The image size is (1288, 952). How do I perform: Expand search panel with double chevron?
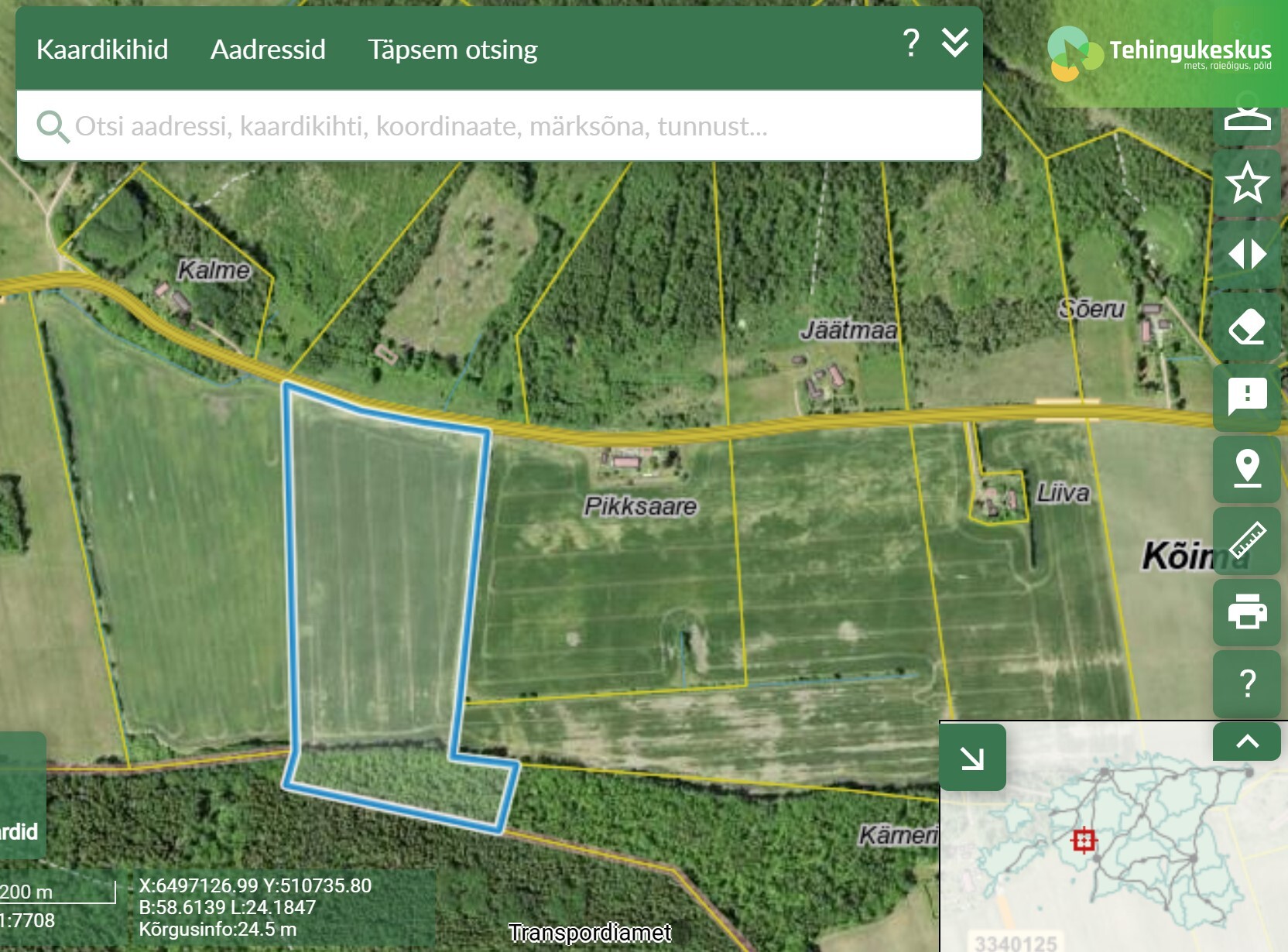coord(955,43)
